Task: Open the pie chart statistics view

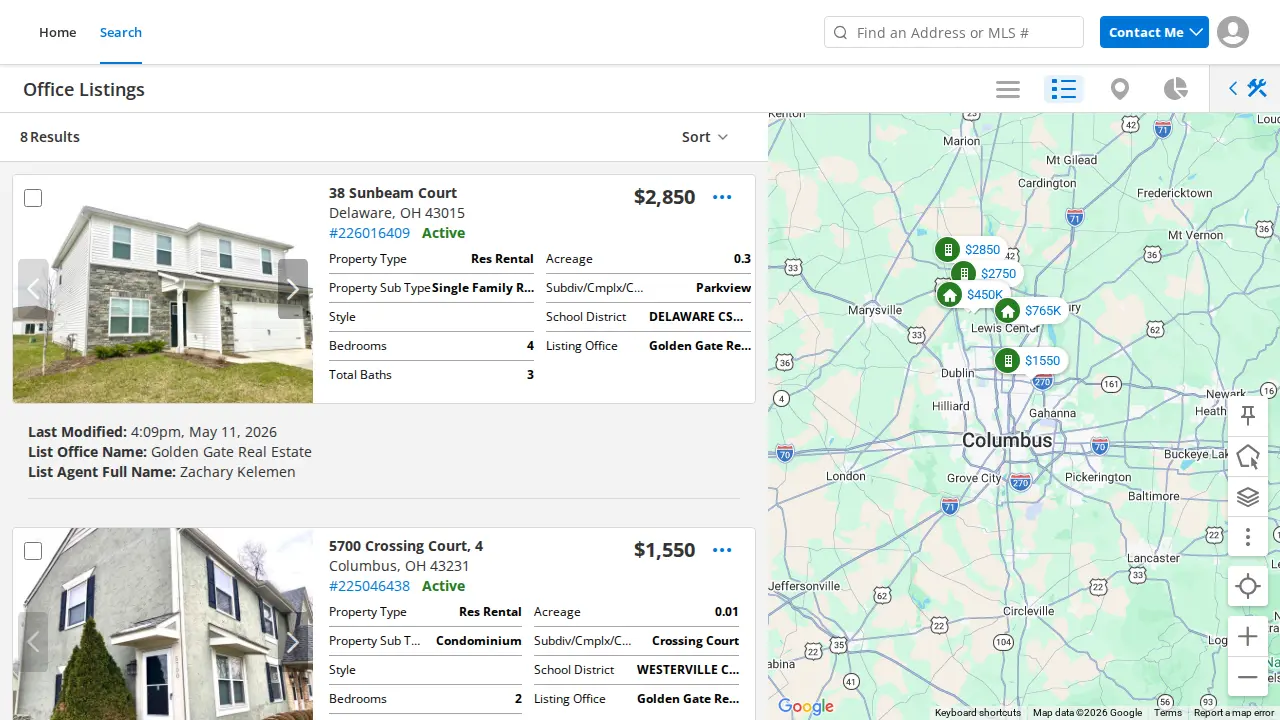Action: [x=1176, y=89]
